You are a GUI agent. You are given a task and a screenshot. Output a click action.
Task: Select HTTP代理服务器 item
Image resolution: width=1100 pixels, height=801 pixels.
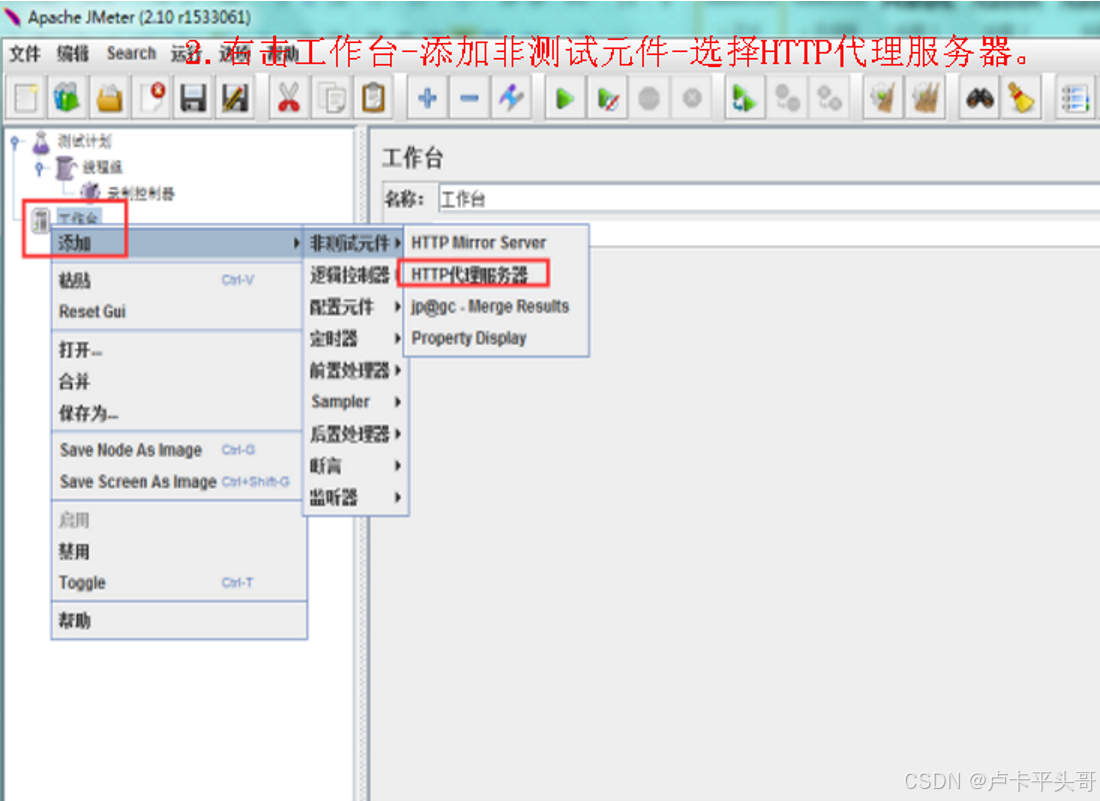496,274
